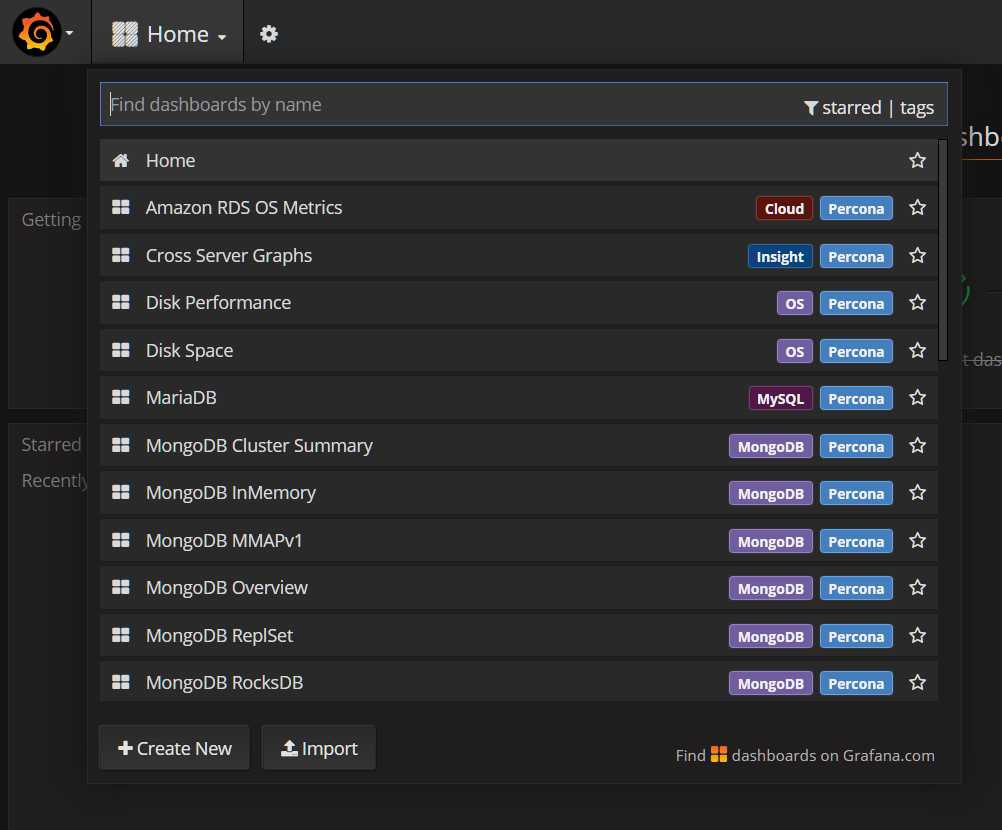Star the Disk Space dashboard
The image size is (1002, 830).
pyautogui.click(x=918, y=350)
